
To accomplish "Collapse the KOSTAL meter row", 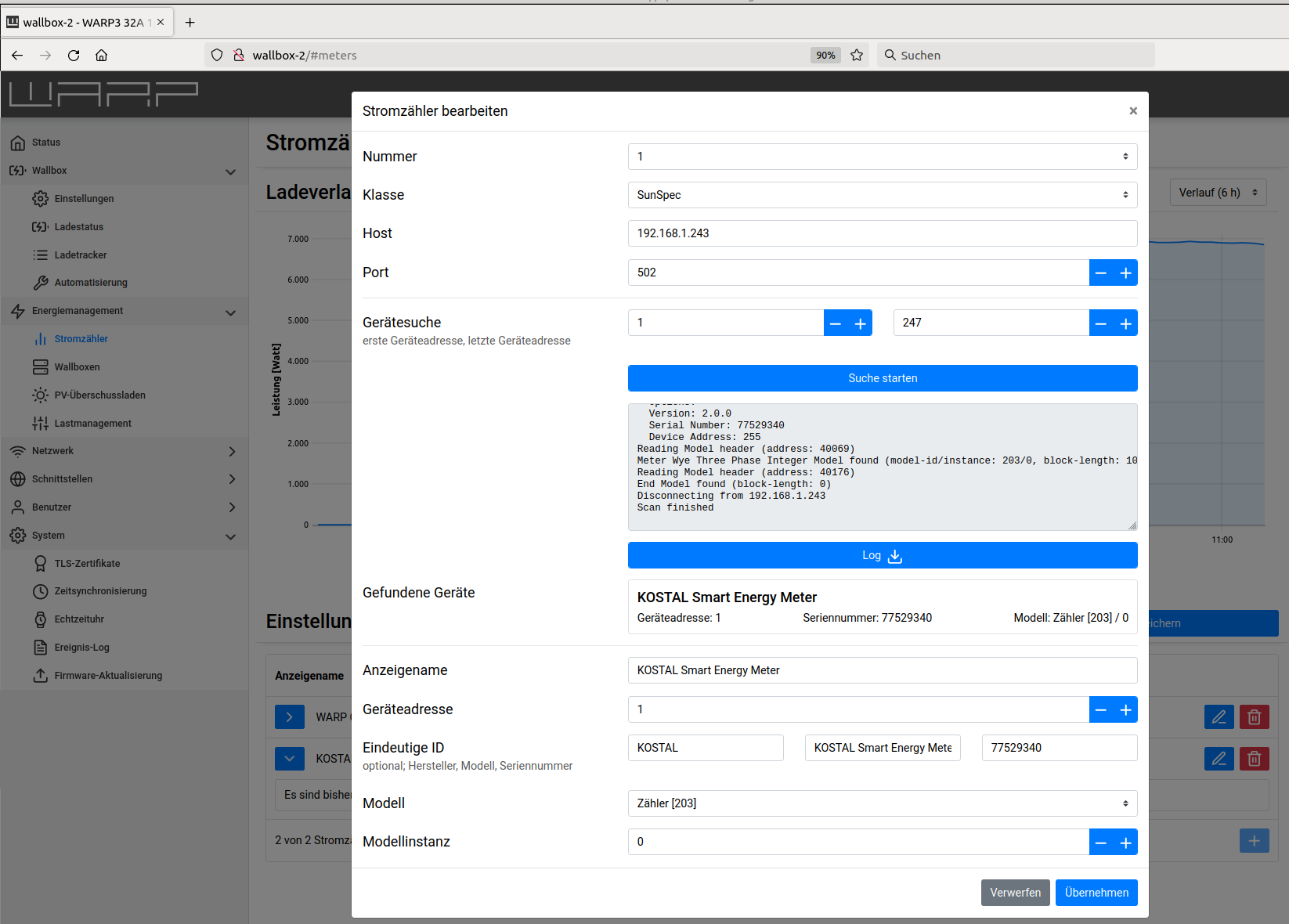I will point(290,758).
